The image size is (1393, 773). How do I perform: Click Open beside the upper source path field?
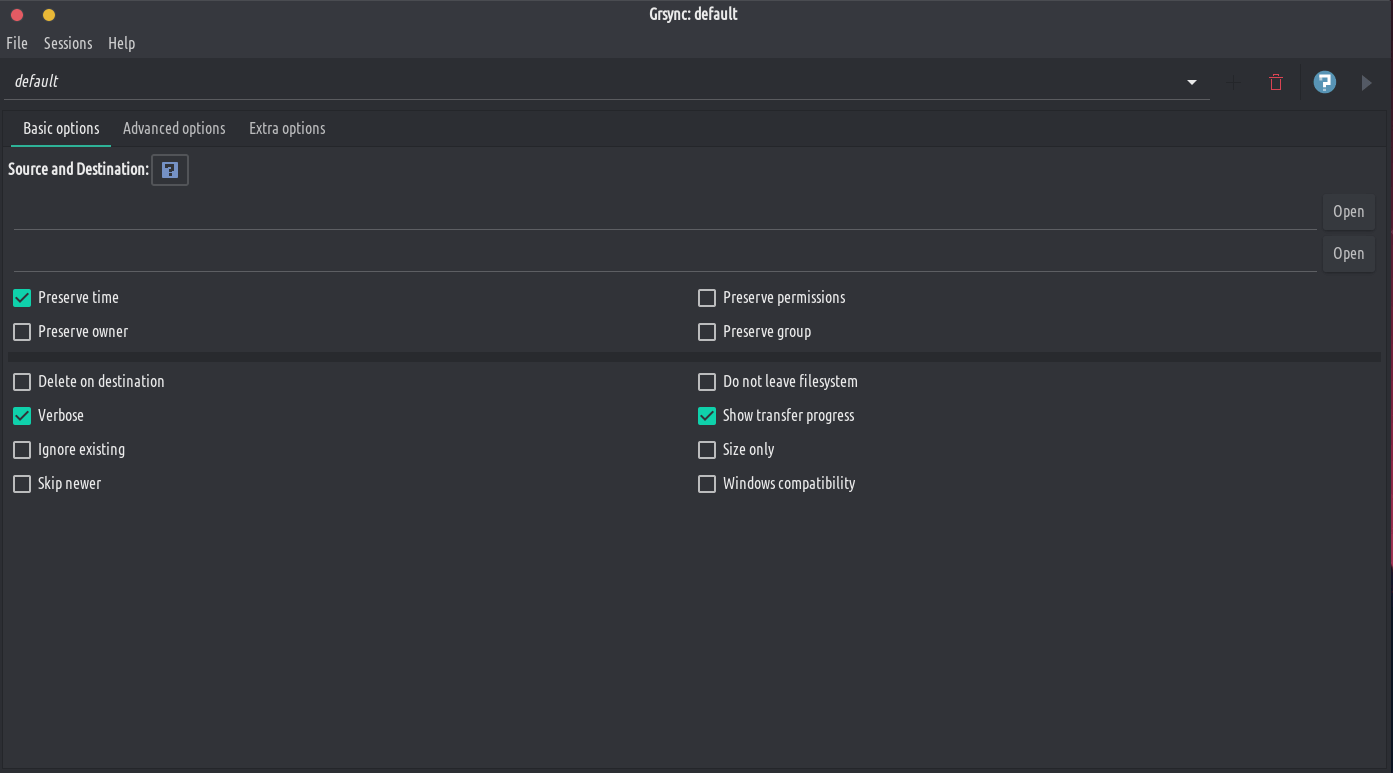pos(1348,212)
